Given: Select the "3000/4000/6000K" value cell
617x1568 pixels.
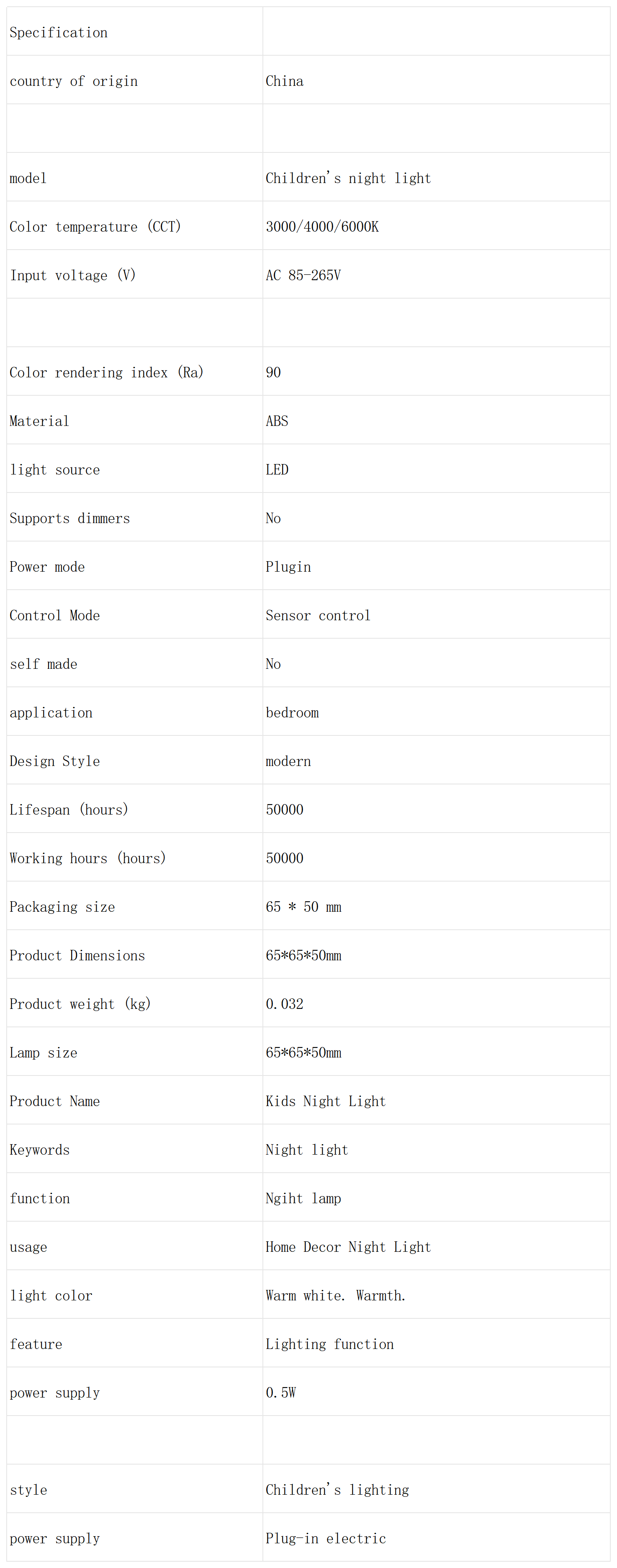Looking at the screenshot, I should 322,227.
